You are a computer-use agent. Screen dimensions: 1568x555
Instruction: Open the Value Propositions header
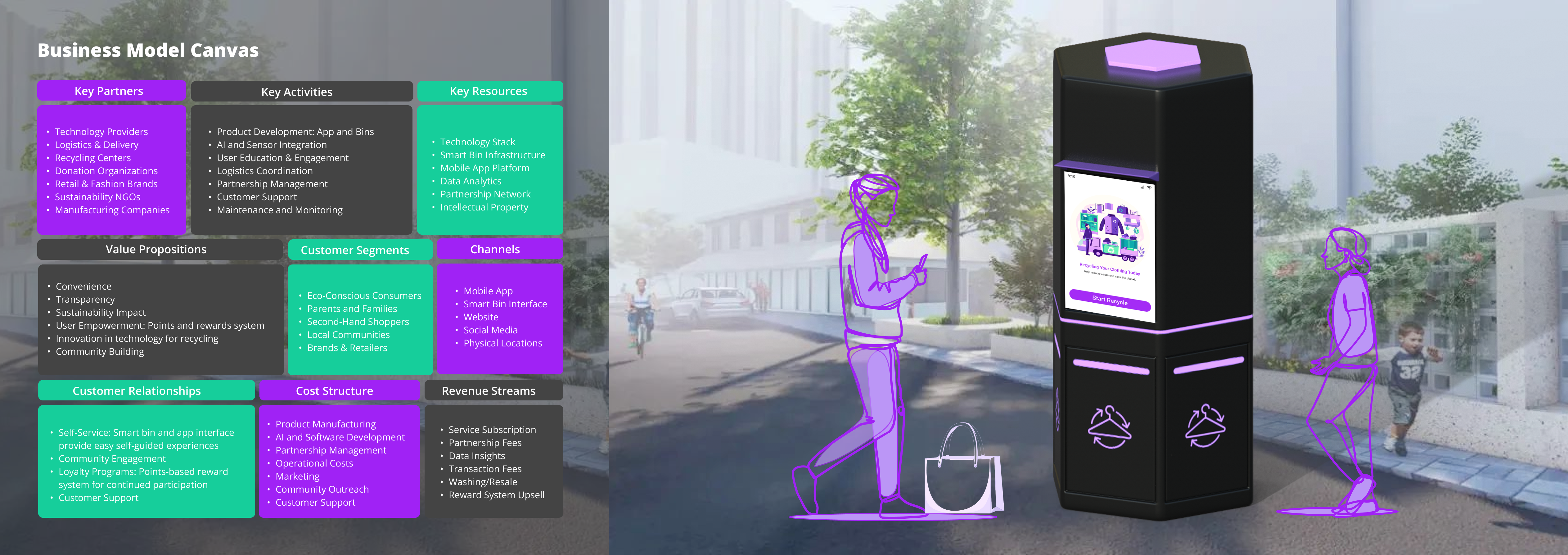click(x=156, y=249)
